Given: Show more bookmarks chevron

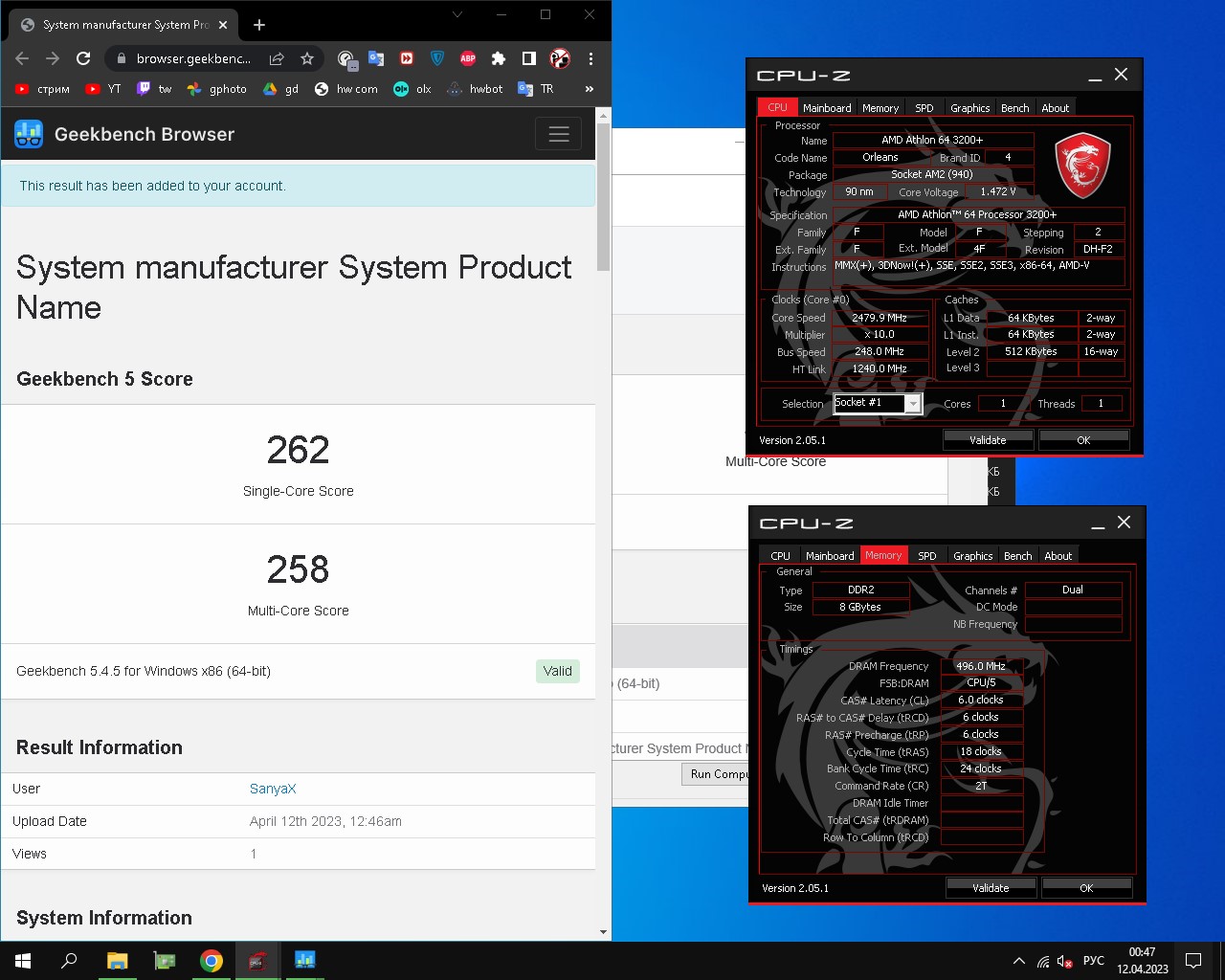Looking at the screenshot, I should [x=590, y=89].
